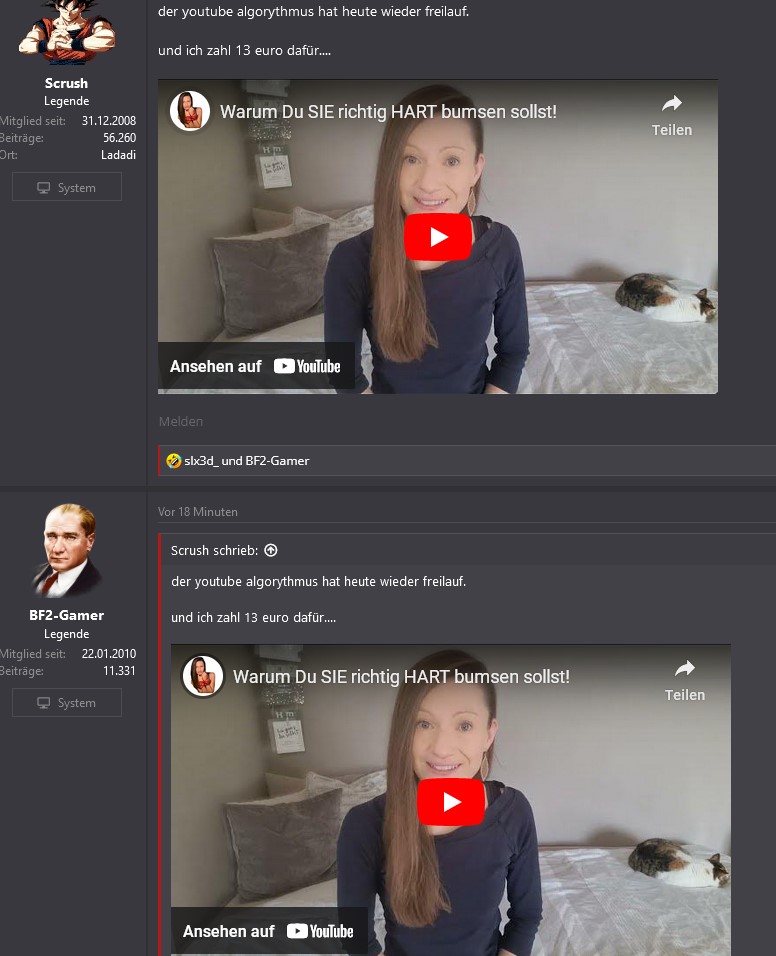The image size is (776, 956).
Task: Click the Melden report link
Action: 181,421
